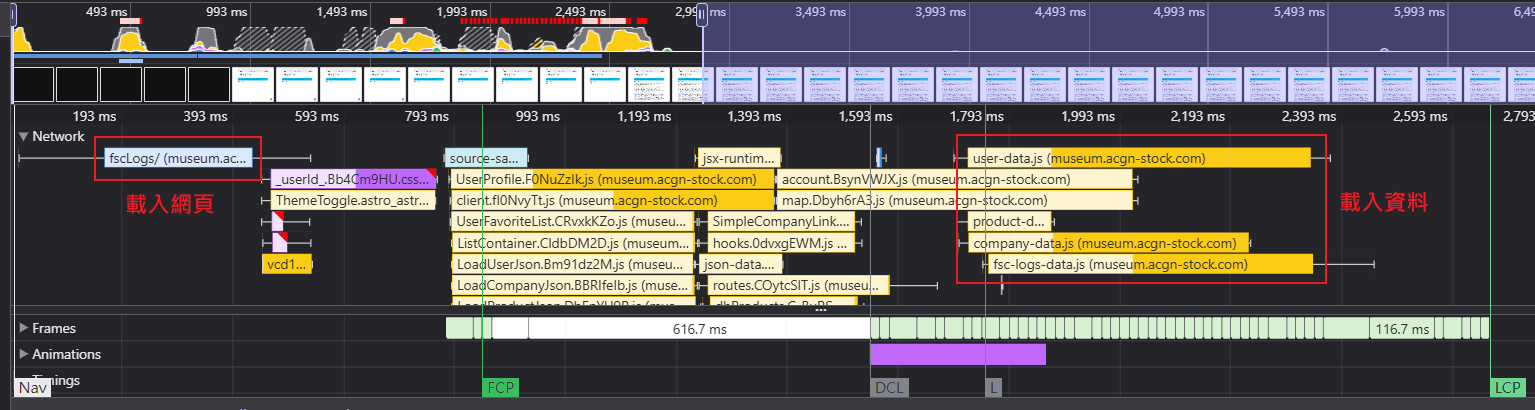Select the 116.7 ms frame
Image resolution: width=1535 pixels, height=410 pixels.
coord(1403,328)
